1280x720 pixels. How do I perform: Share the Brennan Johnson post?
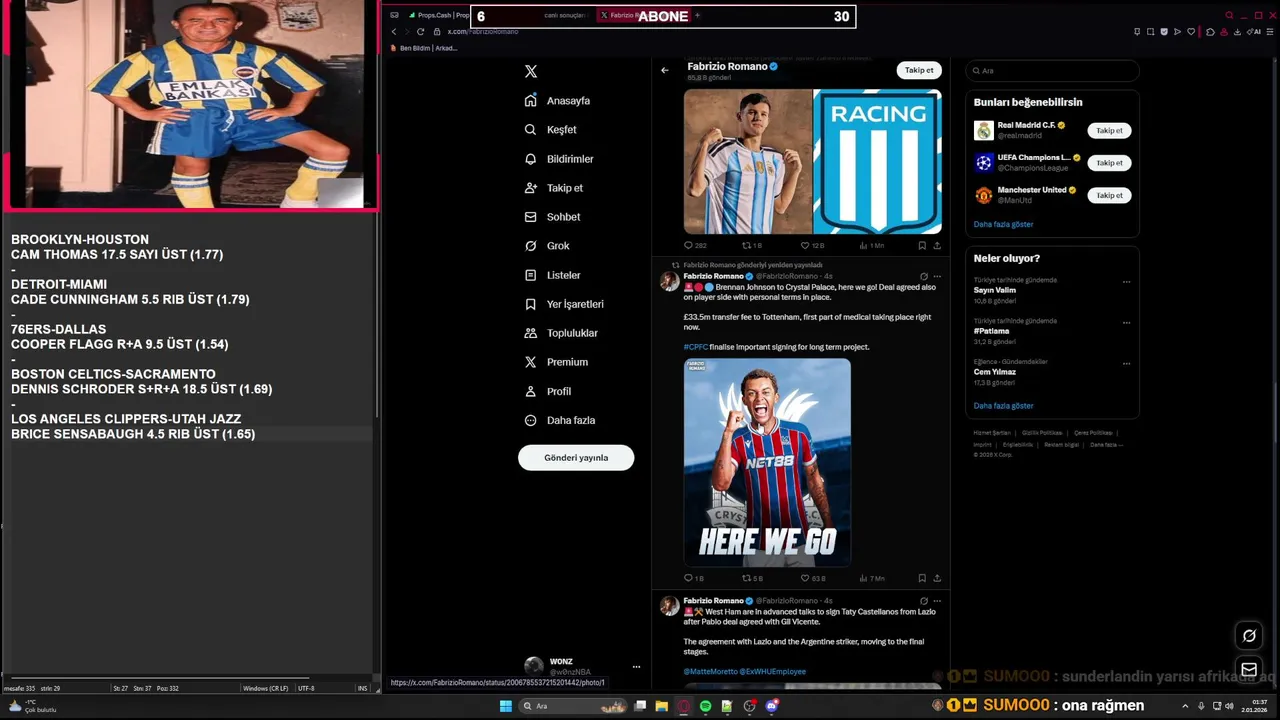click(937, 578)
